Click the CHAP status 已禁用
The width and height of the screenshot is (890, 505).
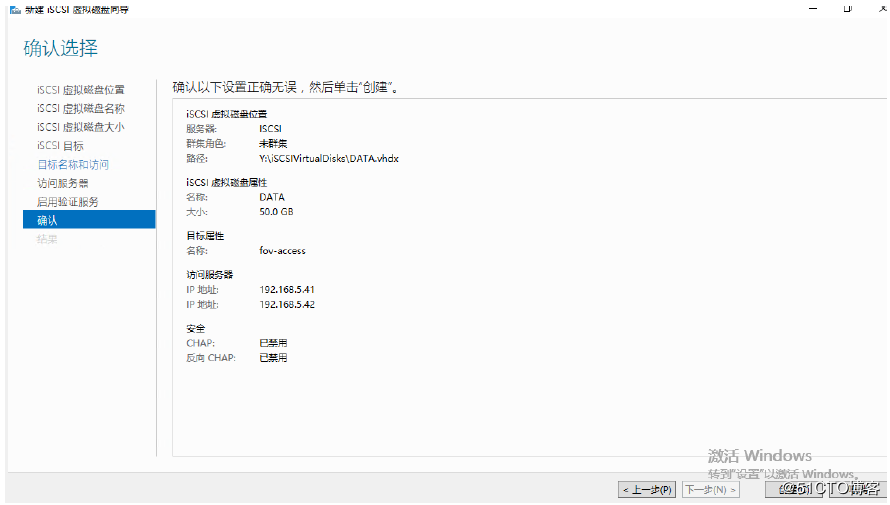coord(273,343)
